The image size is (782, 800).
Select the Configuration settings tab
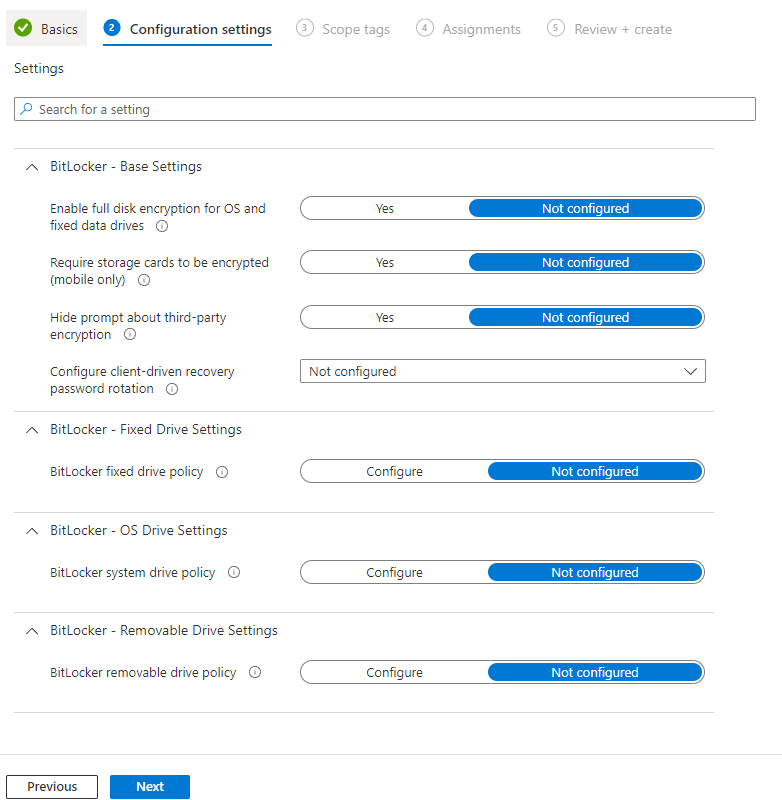(x=187, y=30)
